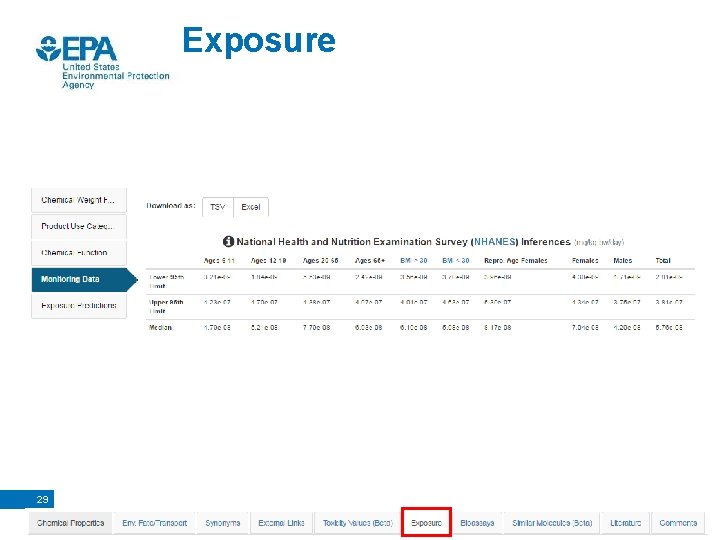Download the table as TSV
The height and width of the screenshot is (540, 720).
(x=218, y=207)
